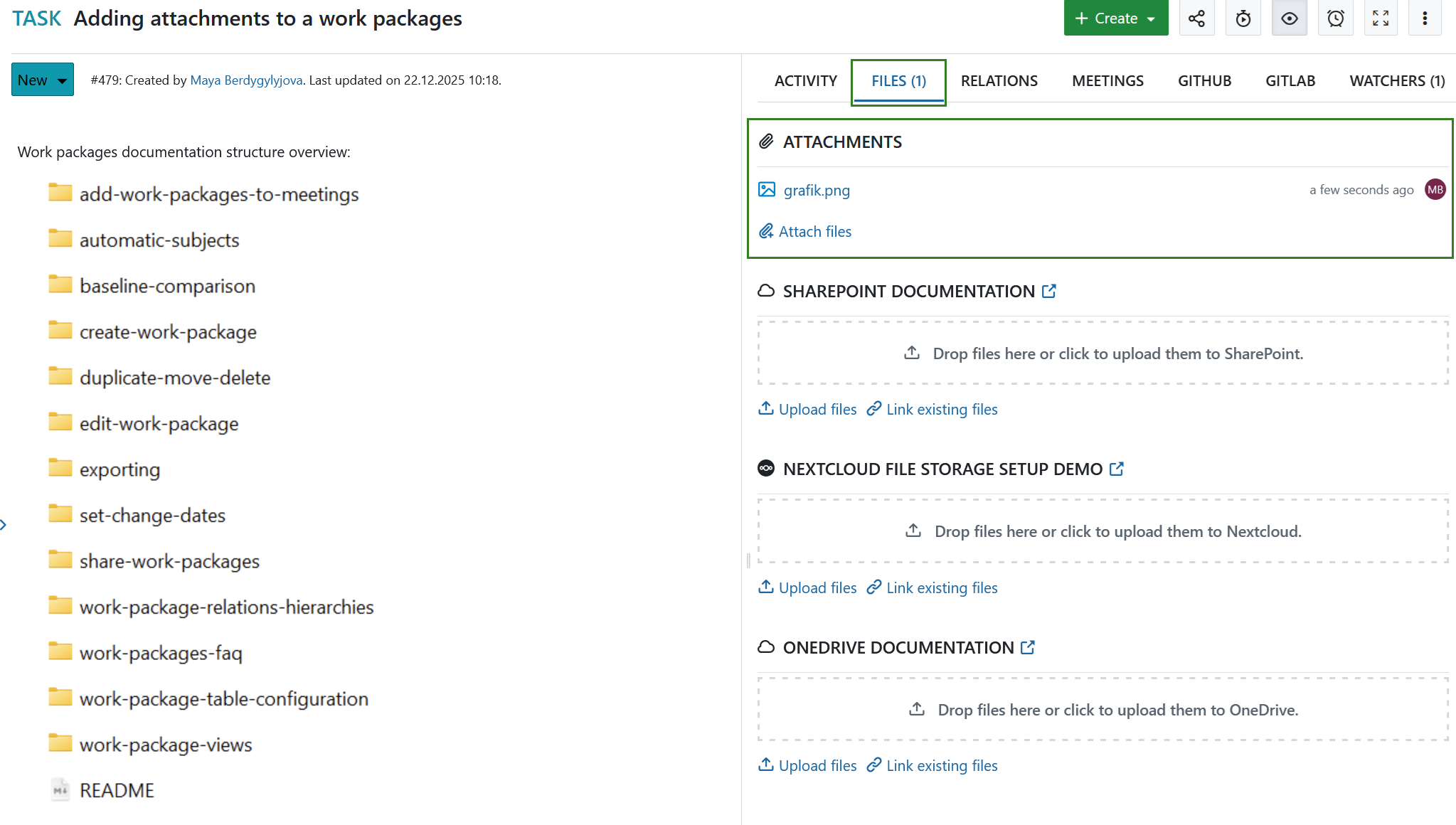Viewport: 1456px width, 825px height.
Task: Open the more actions kebab menu
Action: pyautogui.click(x=1425, y=18)
